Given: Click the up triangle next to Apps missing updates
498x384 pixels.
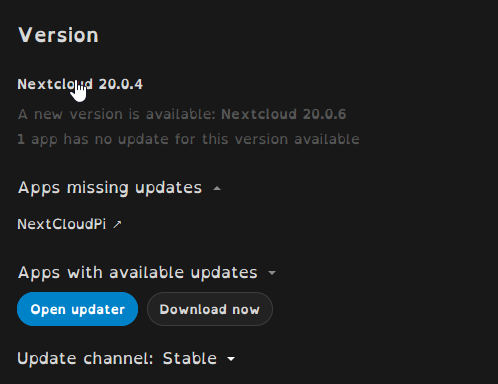Looking at the screenshot, I should pos(217,189).
